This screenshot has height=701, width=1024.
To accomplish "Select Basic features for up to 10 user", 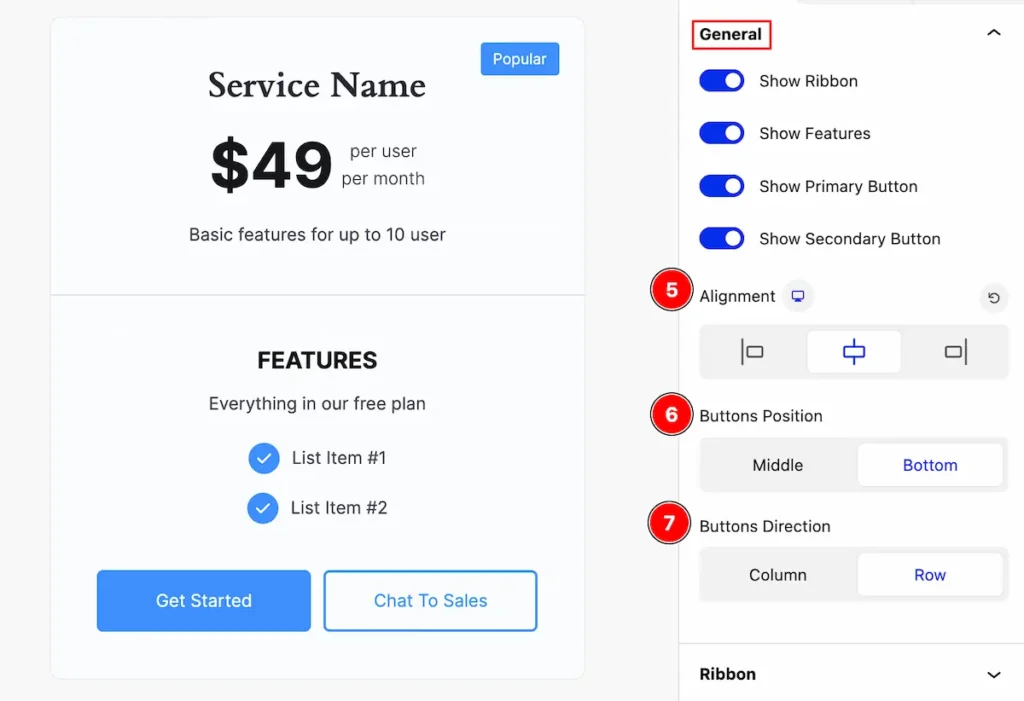I will (317, 235).
